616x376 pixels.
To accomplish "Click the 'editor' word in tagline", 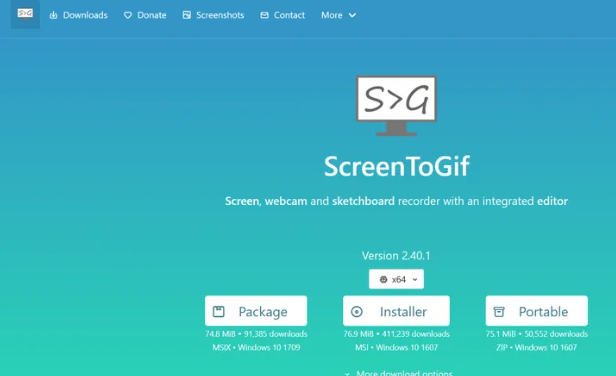I will click(552, 201).
